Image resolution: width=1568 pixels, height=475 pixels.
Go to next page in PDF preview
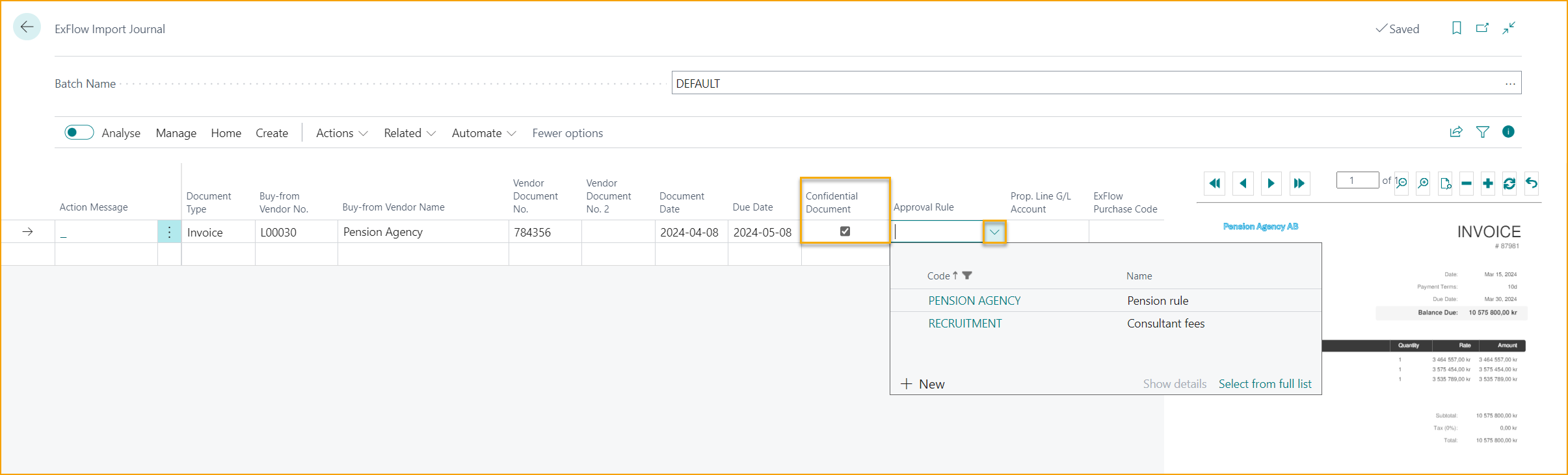click(x=1271, y=183)
